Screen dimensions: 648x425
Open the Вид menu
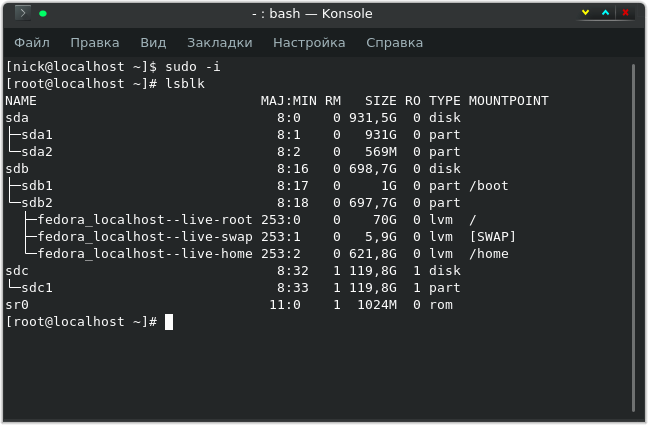point(153,43)
